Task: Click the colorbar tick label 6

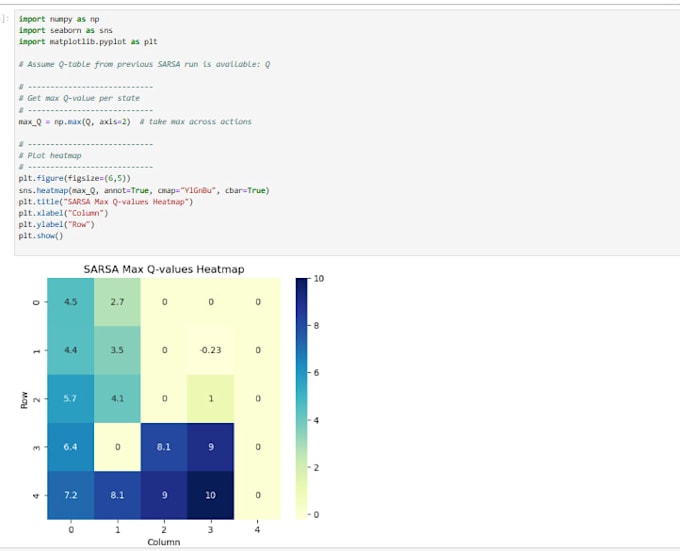Action: click(x=316, y=373)
